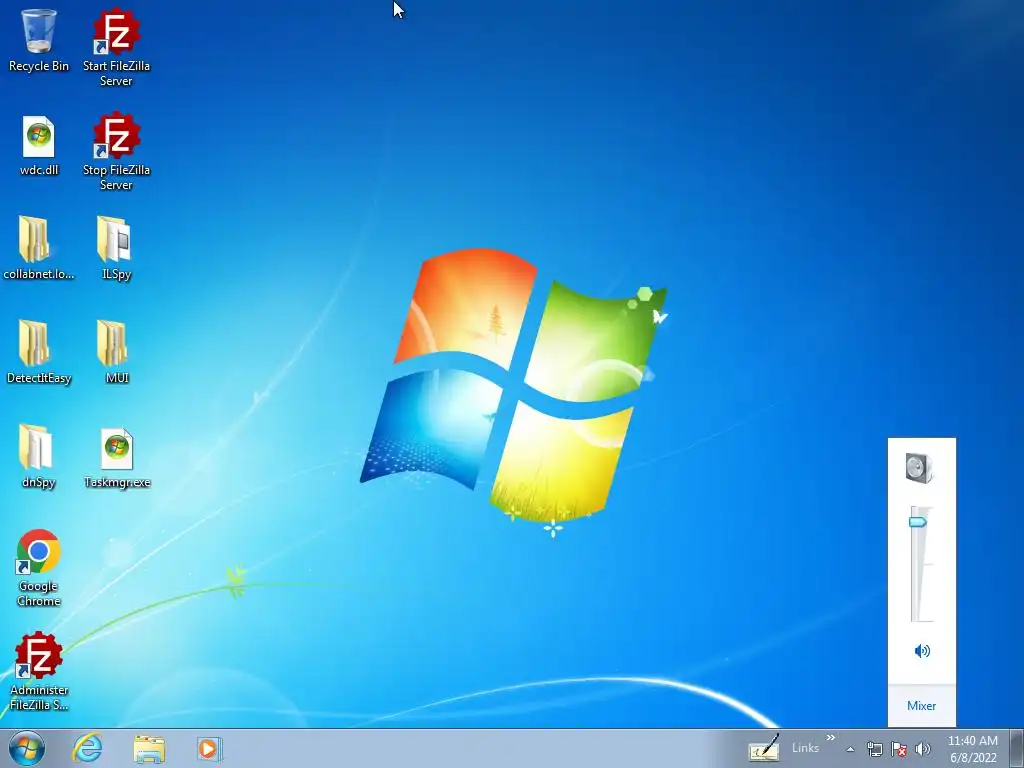
Task: Select the wdc.dll file icon
Action: coord(39,145)
